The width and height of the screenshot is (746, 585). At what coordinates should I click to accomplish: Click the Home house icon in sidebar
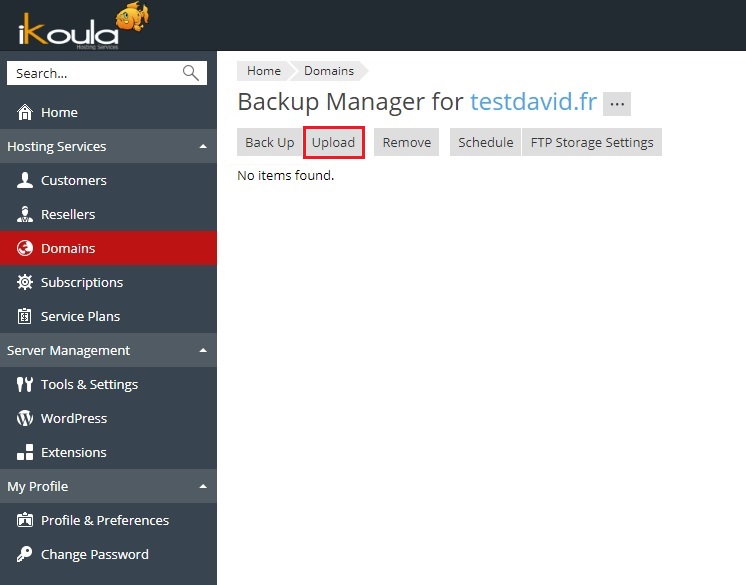[25, 112]
